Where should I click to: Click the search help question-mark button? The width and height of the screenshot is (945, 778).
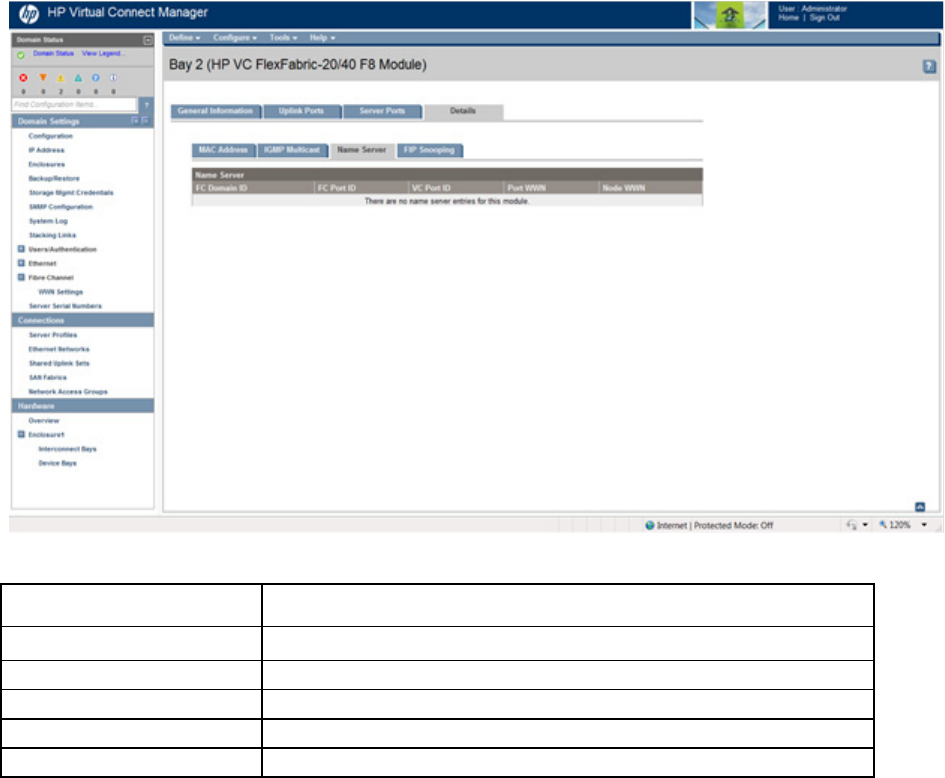[x=146, y=105]
